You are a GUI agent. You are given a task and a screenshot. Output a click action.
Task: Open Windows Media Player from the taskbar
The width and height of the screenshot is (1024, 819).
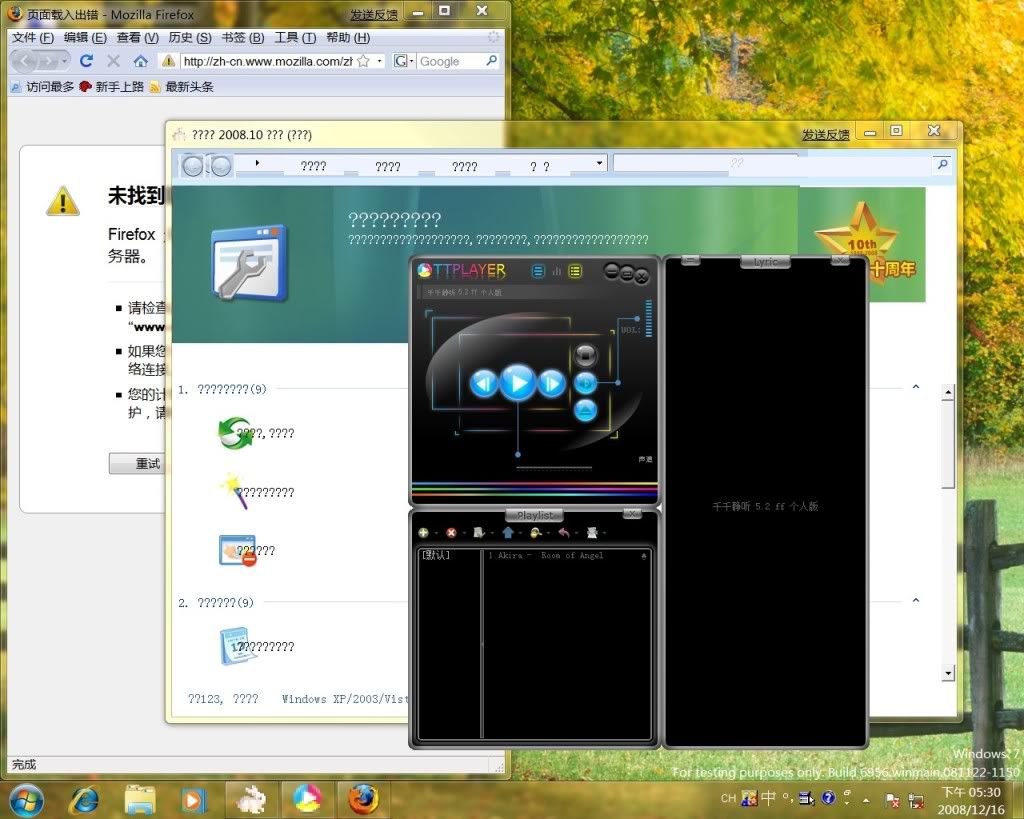[192, 800]
